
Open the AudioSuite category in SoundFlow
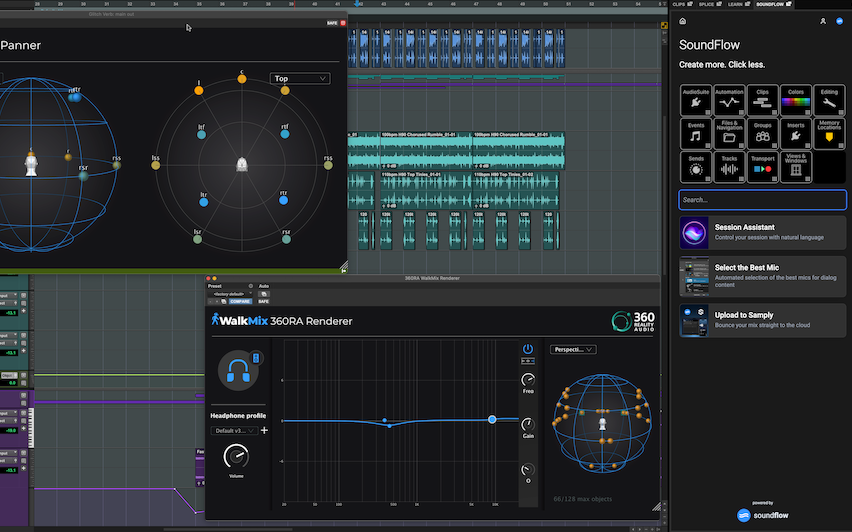tap(695, 100)
